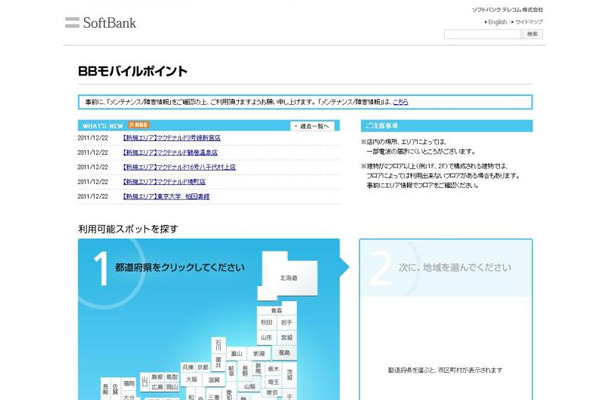Select 新潟 prefecture on the map
This screenshot has height=400, width=610.
click(x=259, y=354)
